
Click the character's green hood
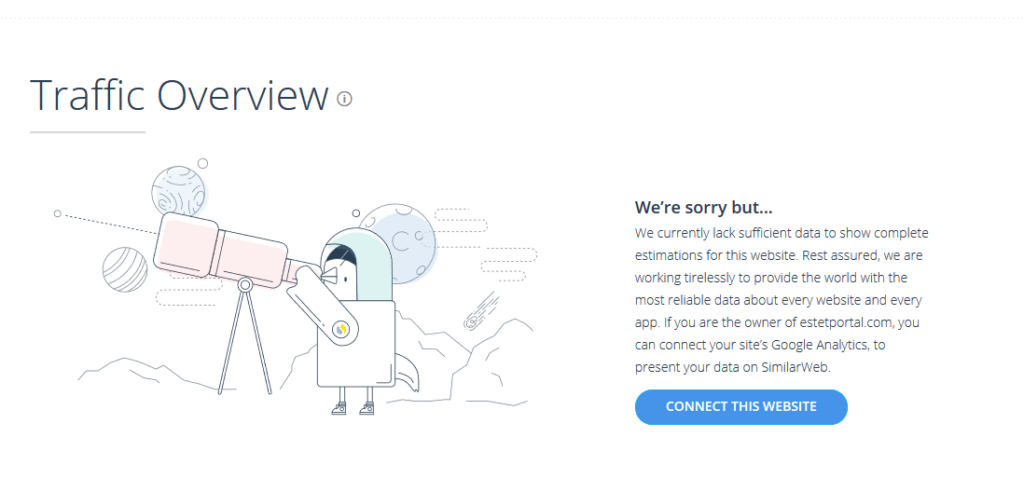point(357,255)
